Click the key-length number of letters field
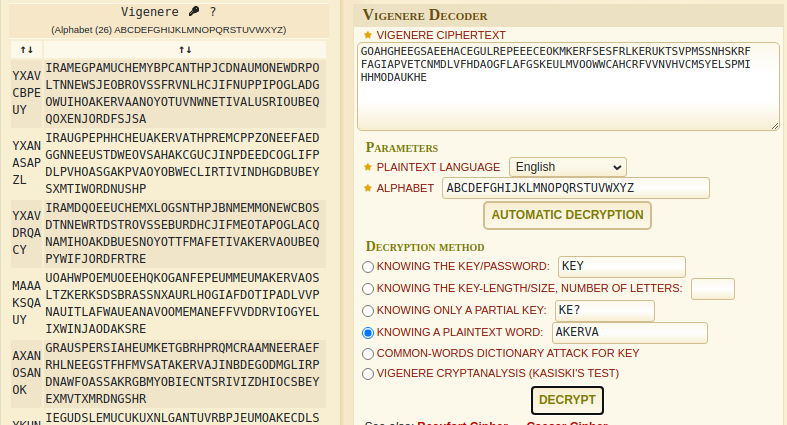 click(712, 288)
